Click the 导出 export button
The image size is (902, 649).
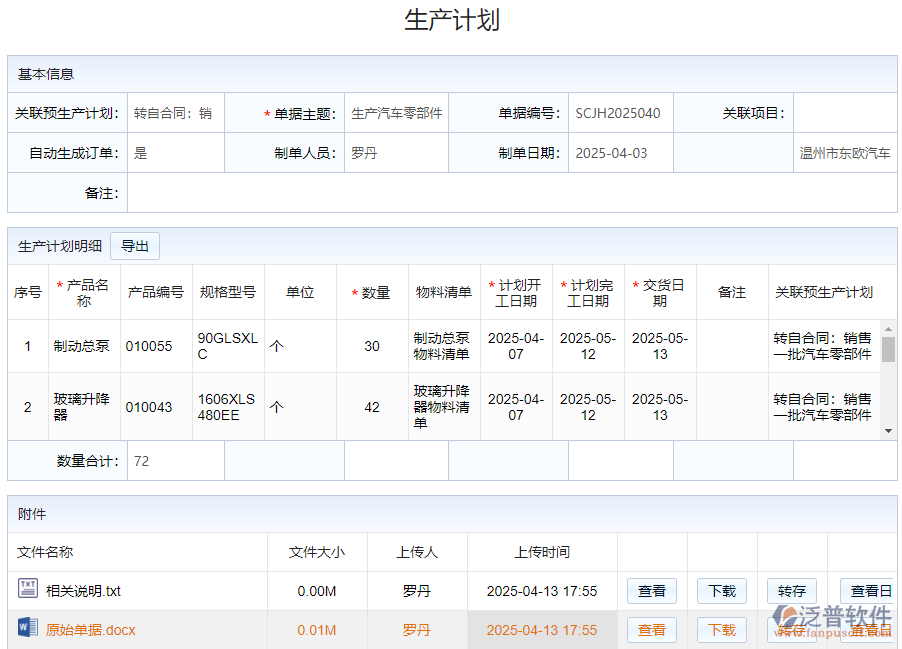pyautogui.click(x=134, y=245)
